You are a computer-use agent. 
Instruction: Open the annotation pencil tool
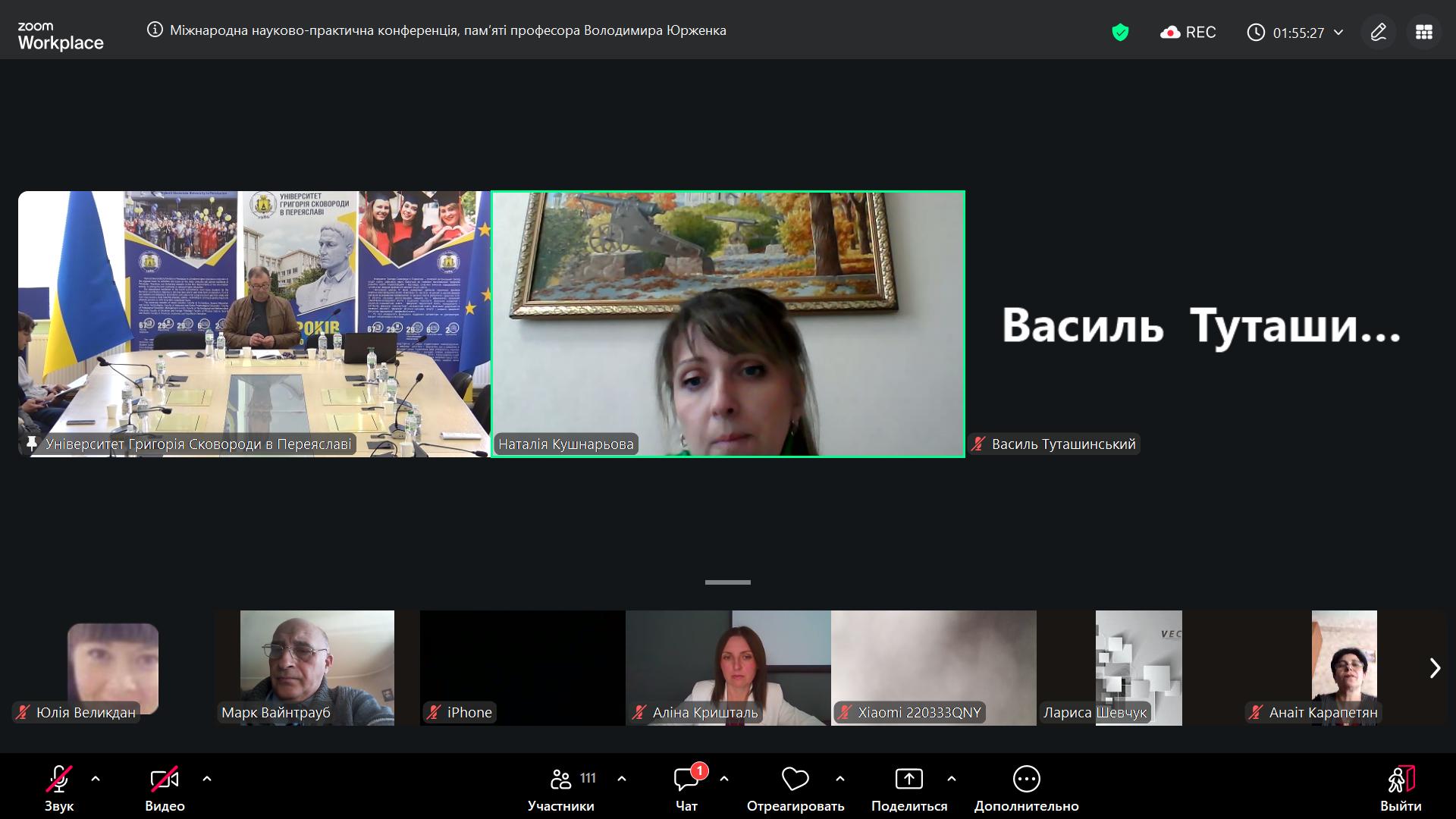tap(1378, 32)
